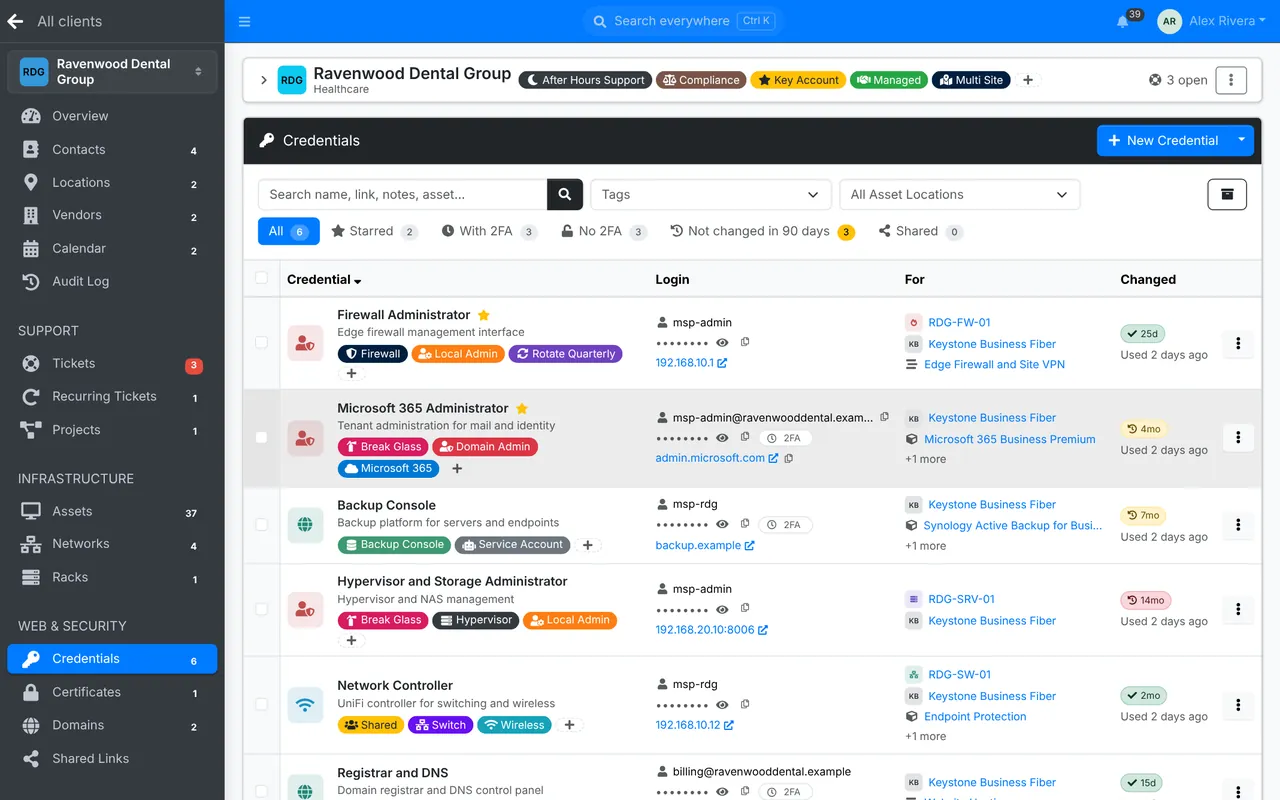Viewport: 1280px width, 800px height.
Task: Add a tag with the plus icon beside Multi Site
Action: (x=1027, y=80)
